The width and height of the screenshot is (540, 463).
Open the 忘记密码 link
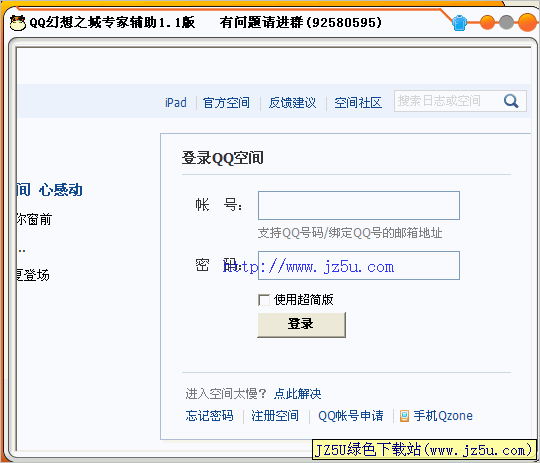[209, 416]
